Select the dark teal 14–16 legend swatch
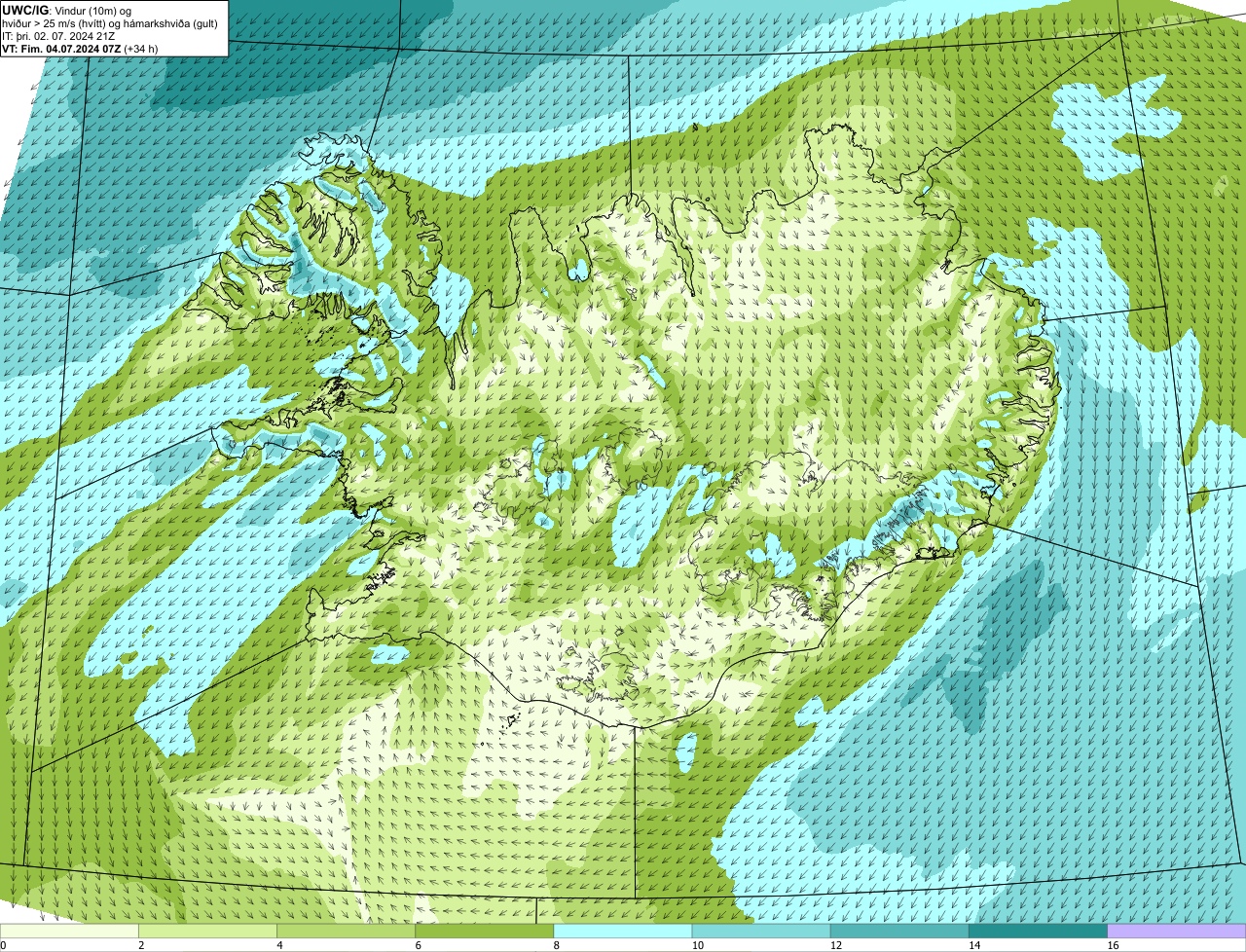 pos(1039,931)
